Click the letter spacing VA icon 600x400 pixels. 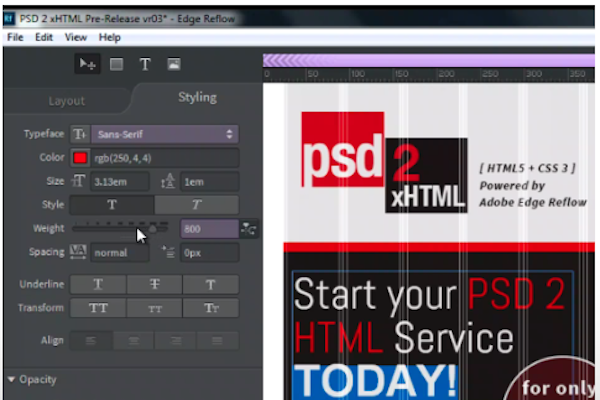(78, 252)
